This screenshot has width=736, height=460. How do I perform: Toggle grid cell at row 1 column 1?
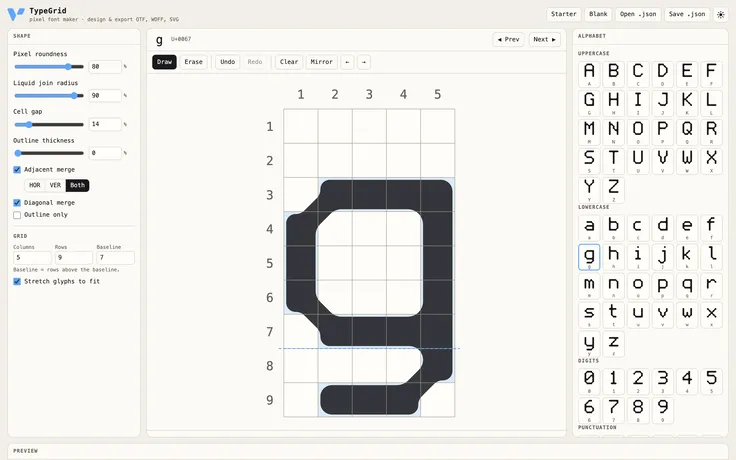pos(301,126)
